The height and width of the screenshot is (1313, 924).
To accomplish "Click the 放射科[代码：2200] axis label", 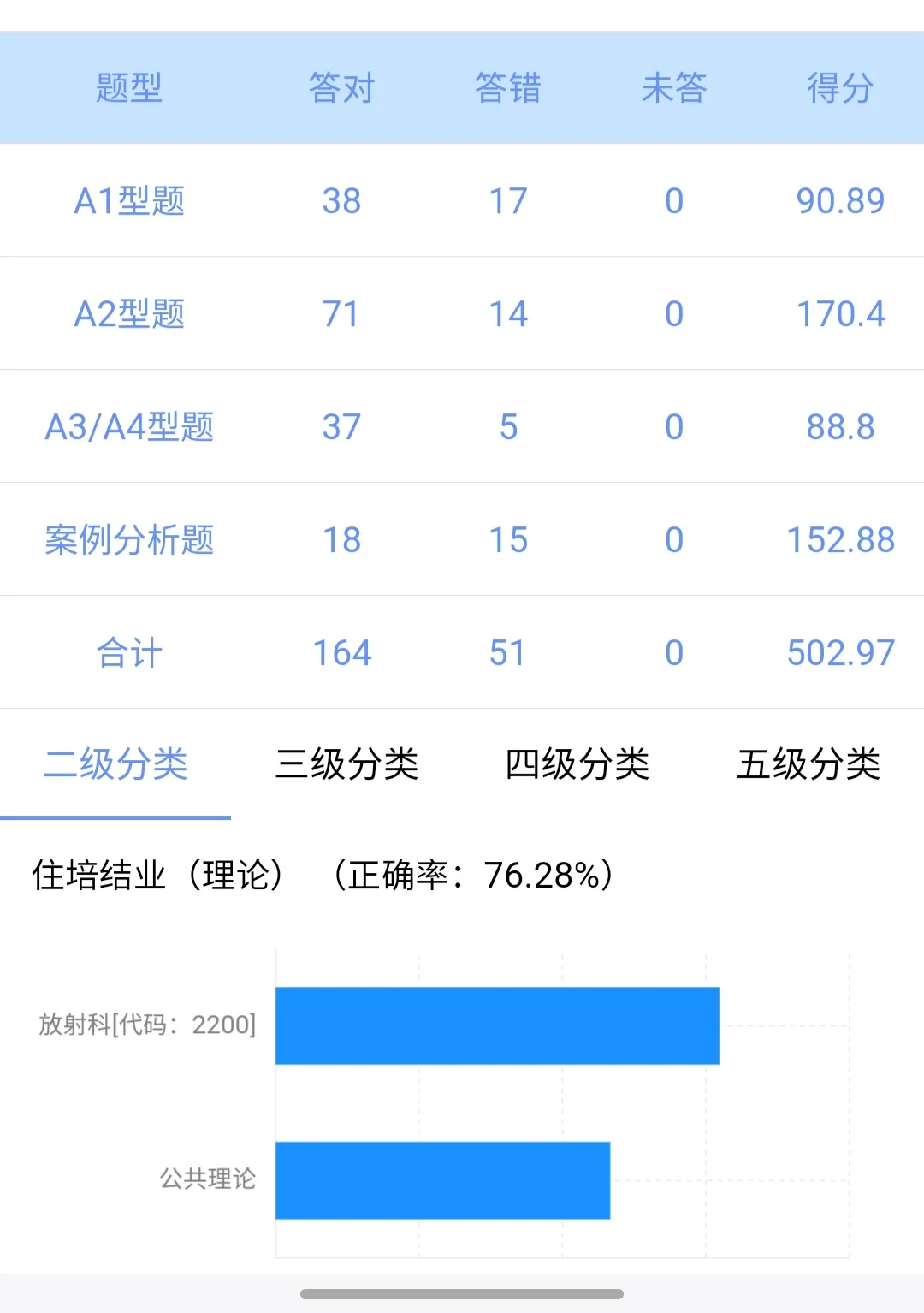I will pyautogui.click(x=147, y=1024).
